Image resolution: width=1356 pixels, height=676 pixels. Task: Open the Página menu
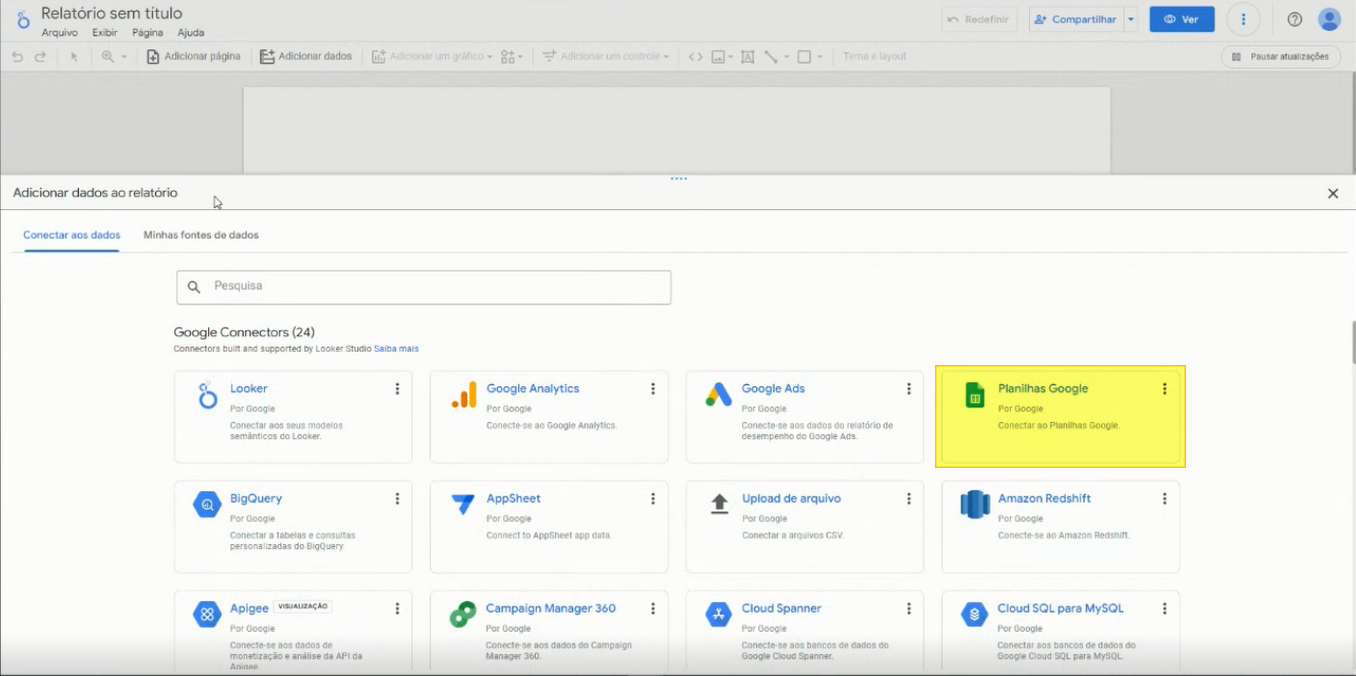pos(147,33)
